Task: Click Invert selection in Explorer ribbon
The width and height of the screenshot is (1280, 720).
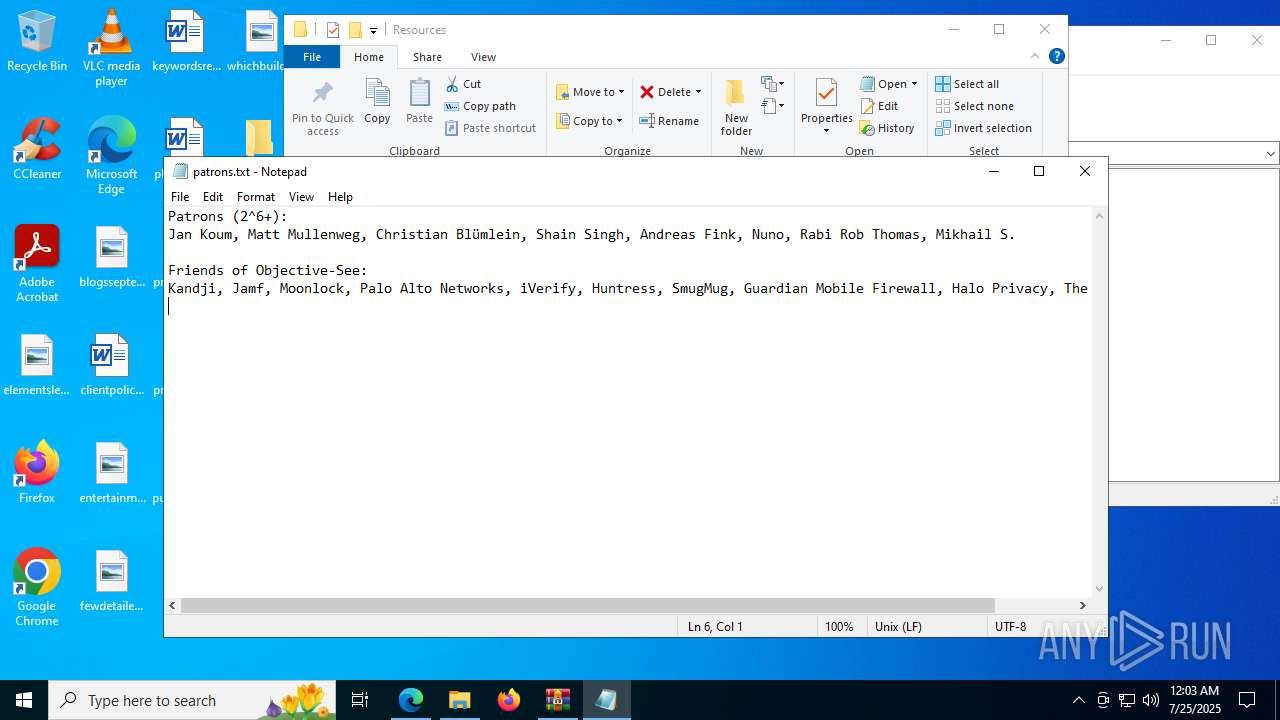Action: tap(983, 128)
